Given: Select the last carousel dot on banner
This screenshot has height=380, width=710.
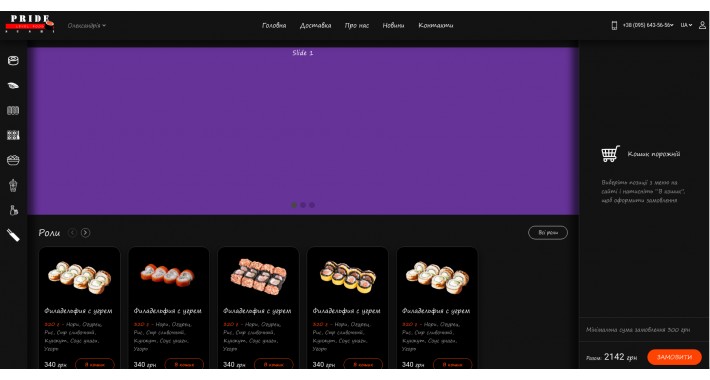Looking at the screenshot, I should 312,205.
